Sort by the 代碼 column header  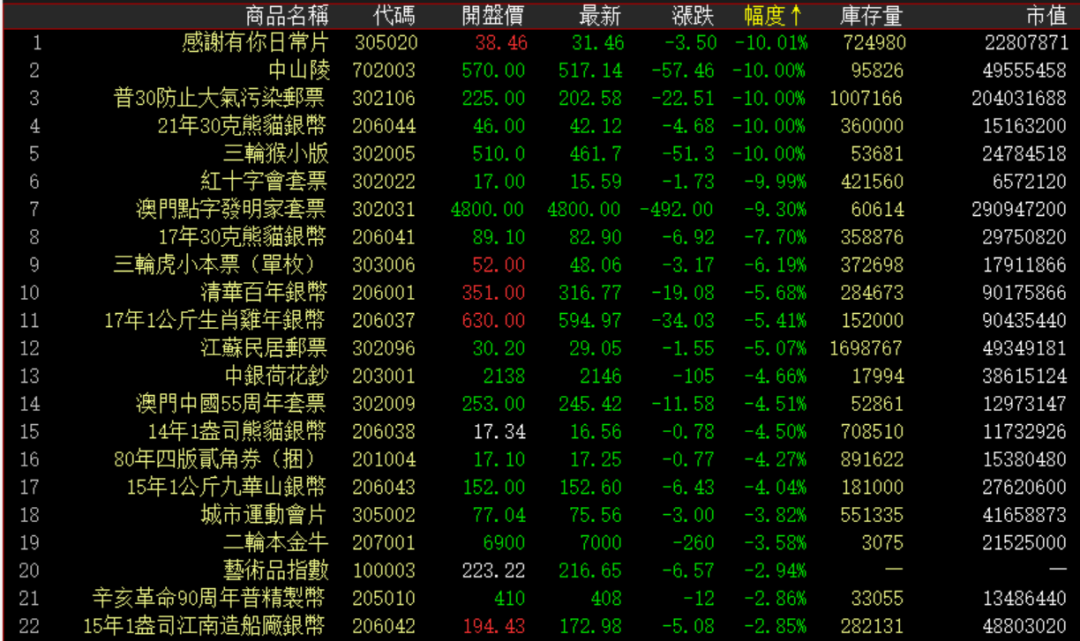[x=394, y=15]
